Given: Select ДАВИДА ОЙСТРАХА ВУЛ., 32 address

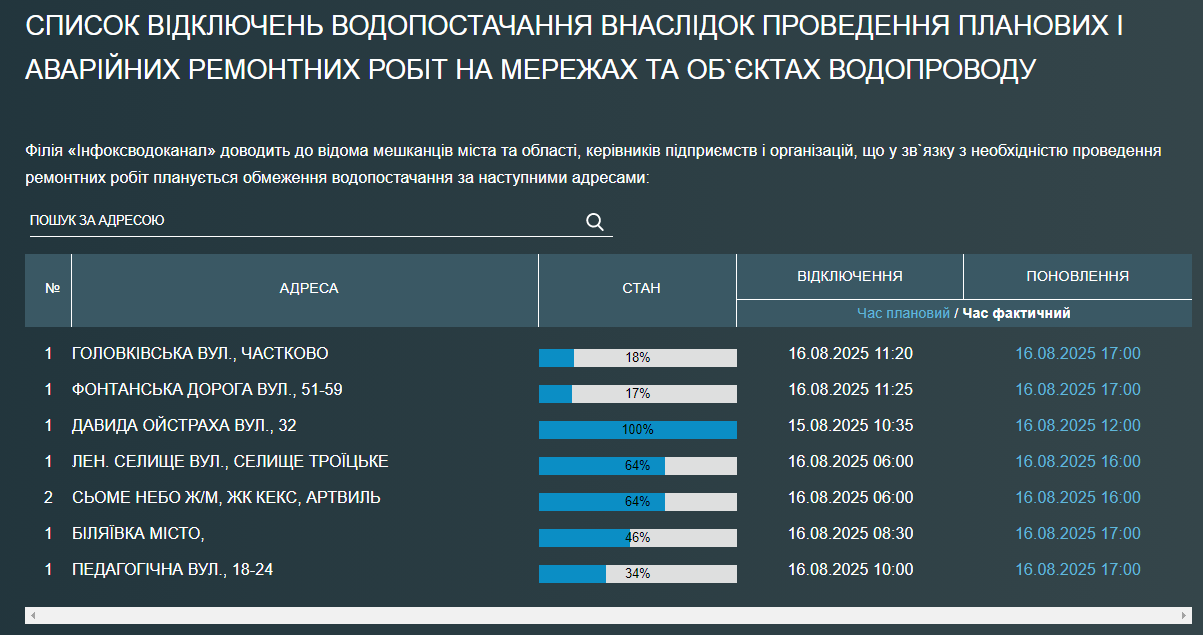Looking at the screenshot, I should tap(184, 426).
